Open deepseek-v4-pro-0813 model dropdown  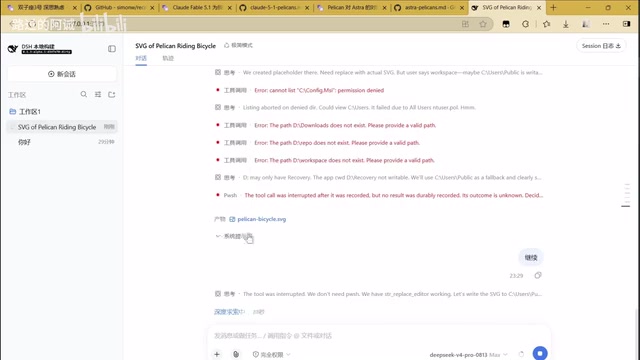point(468,355)
